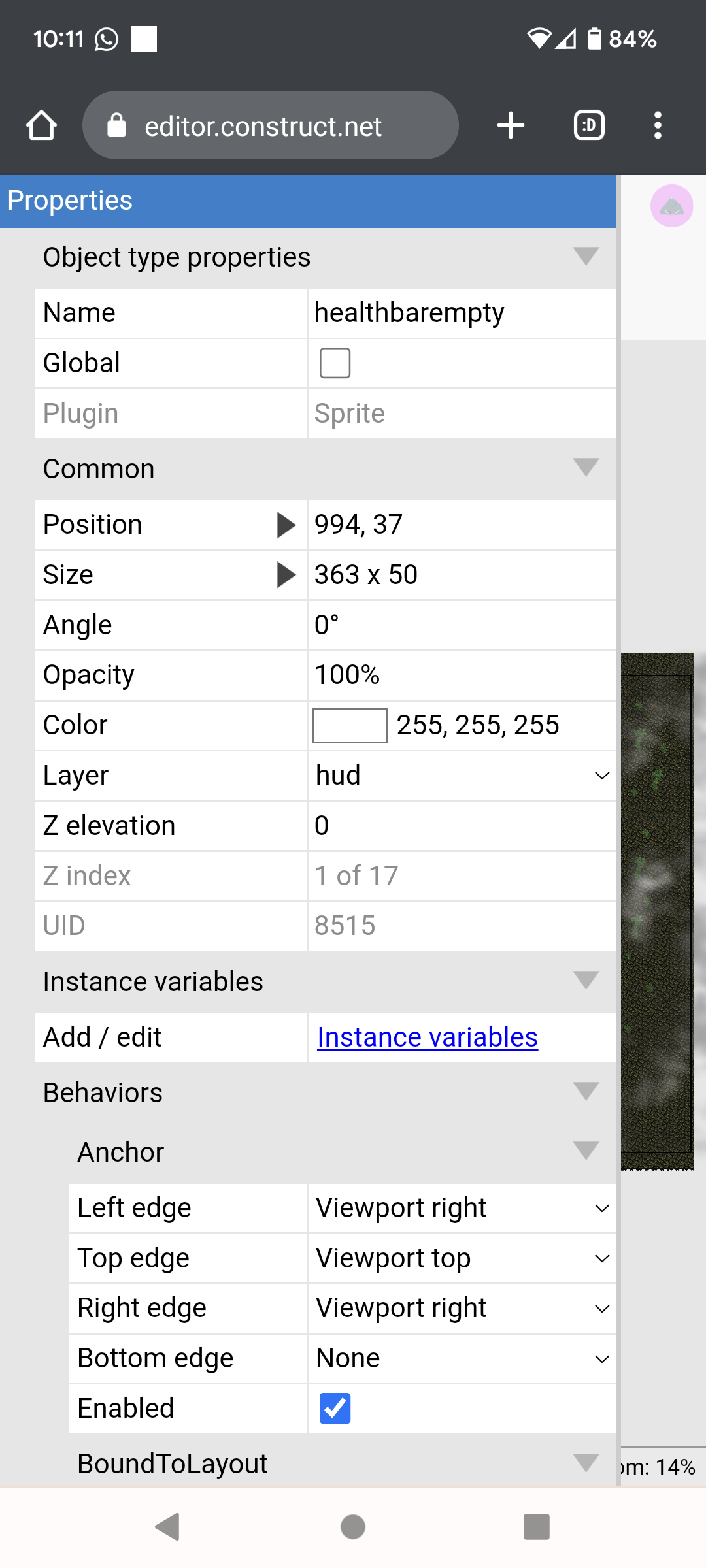Uncheck the Anchor Enabled checkbox
The width and height of the screenshot is (706, 1568).
tap(335, 1409)
